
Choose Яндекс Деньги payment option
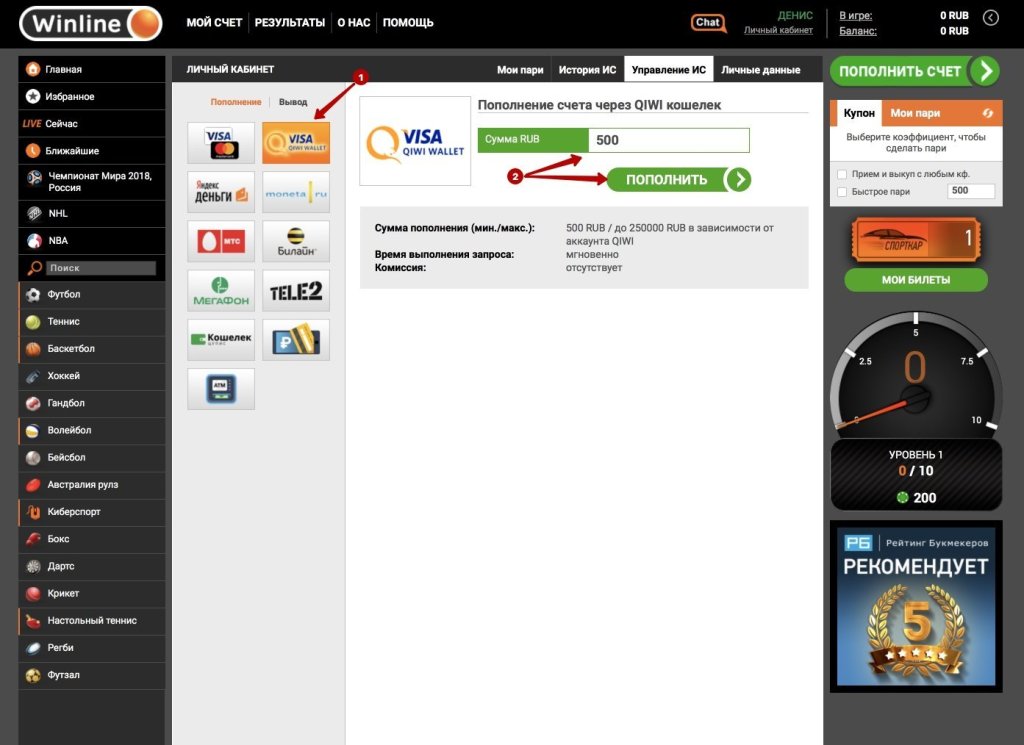coord(221,192)
